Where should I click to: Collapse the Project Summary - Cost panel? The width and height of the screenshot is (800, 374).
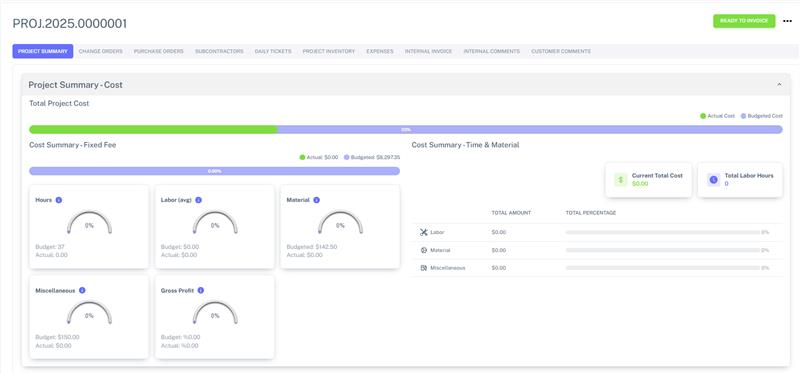779,85
